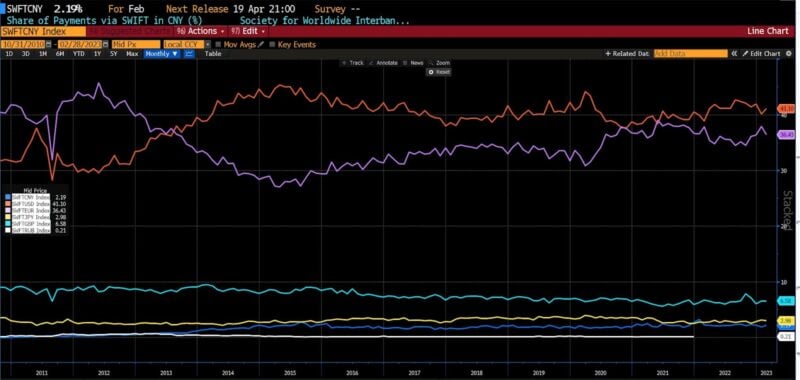Open the News overlay tool
The width and height of the screenshot is (800, 380).
coord(414,63)
